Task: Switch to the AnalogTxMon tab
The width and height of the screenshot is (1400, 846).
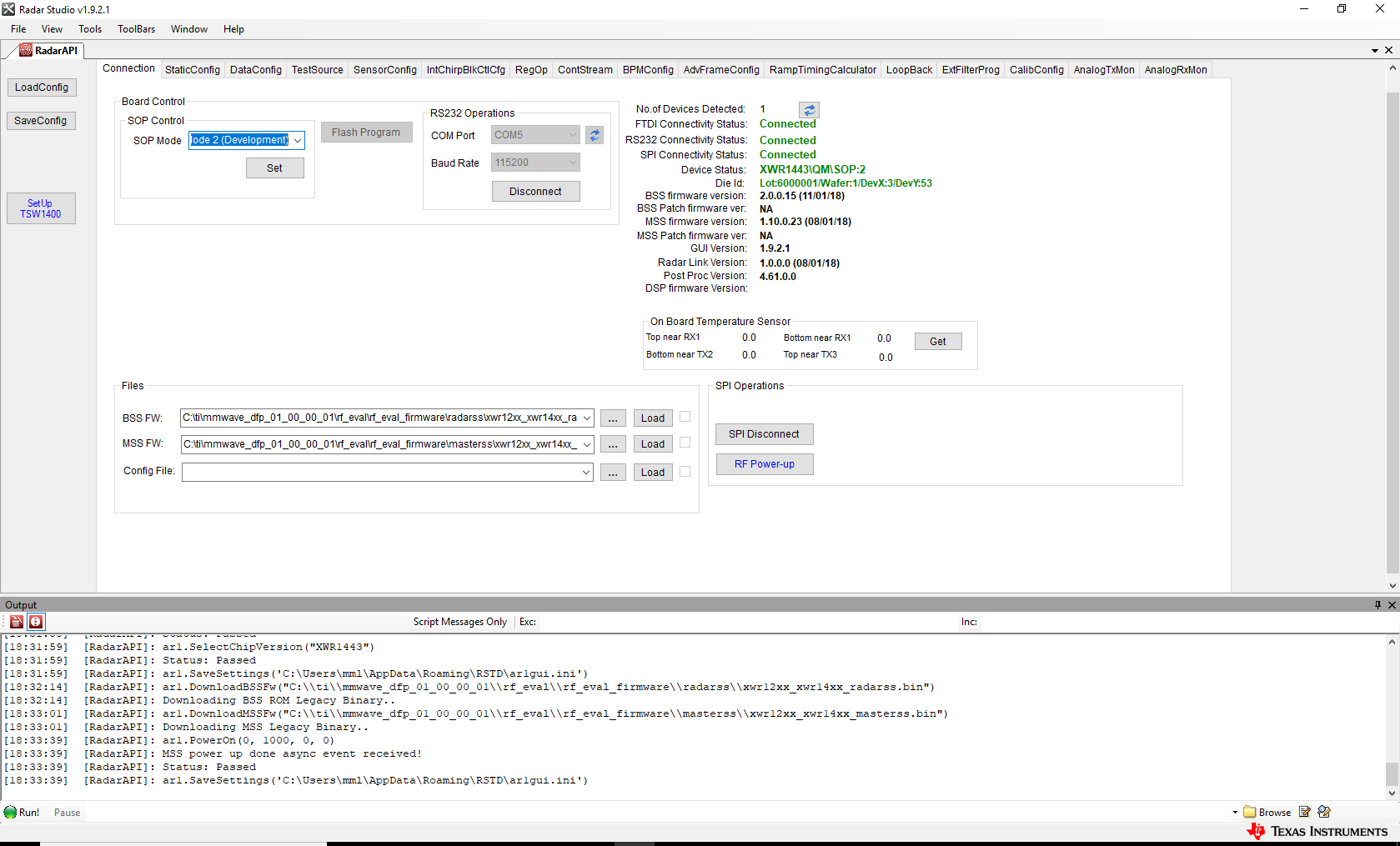Action: pyautogui.click(x=1104, y=70)
